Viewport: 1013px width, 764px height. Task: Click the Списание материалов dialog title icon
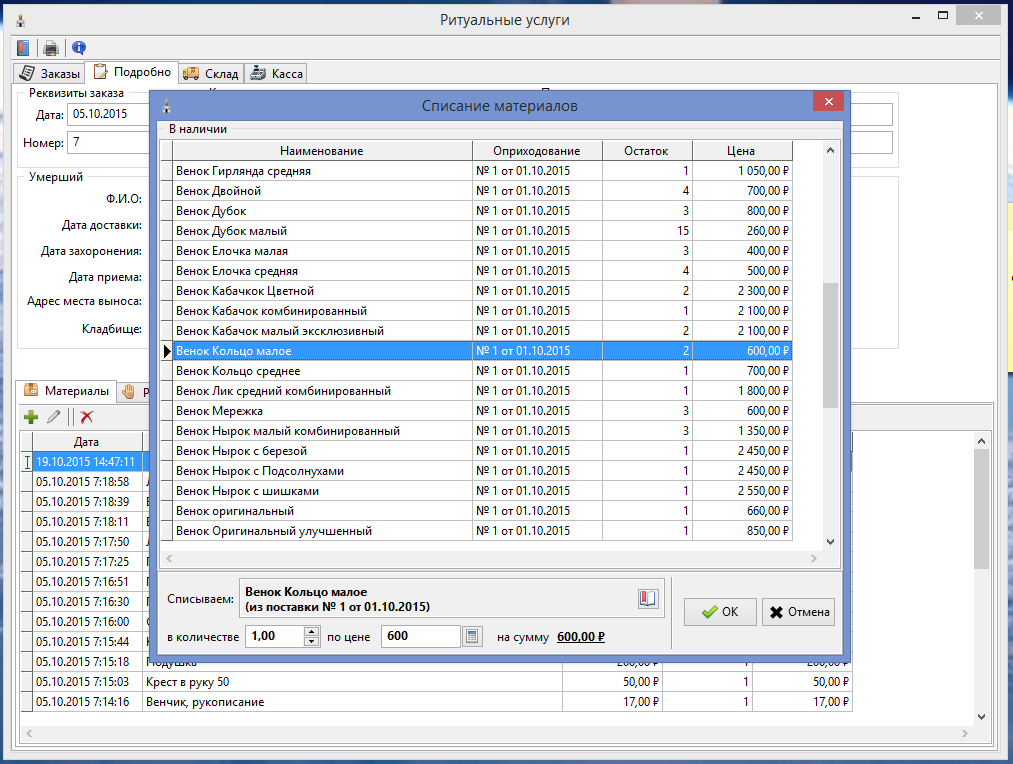(167, 105)
